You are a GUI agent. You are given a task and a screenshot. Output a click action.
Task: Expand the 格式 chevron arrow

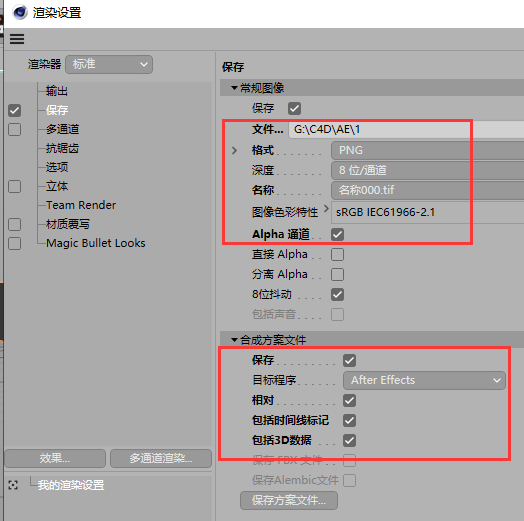click(x=234, y=150)
